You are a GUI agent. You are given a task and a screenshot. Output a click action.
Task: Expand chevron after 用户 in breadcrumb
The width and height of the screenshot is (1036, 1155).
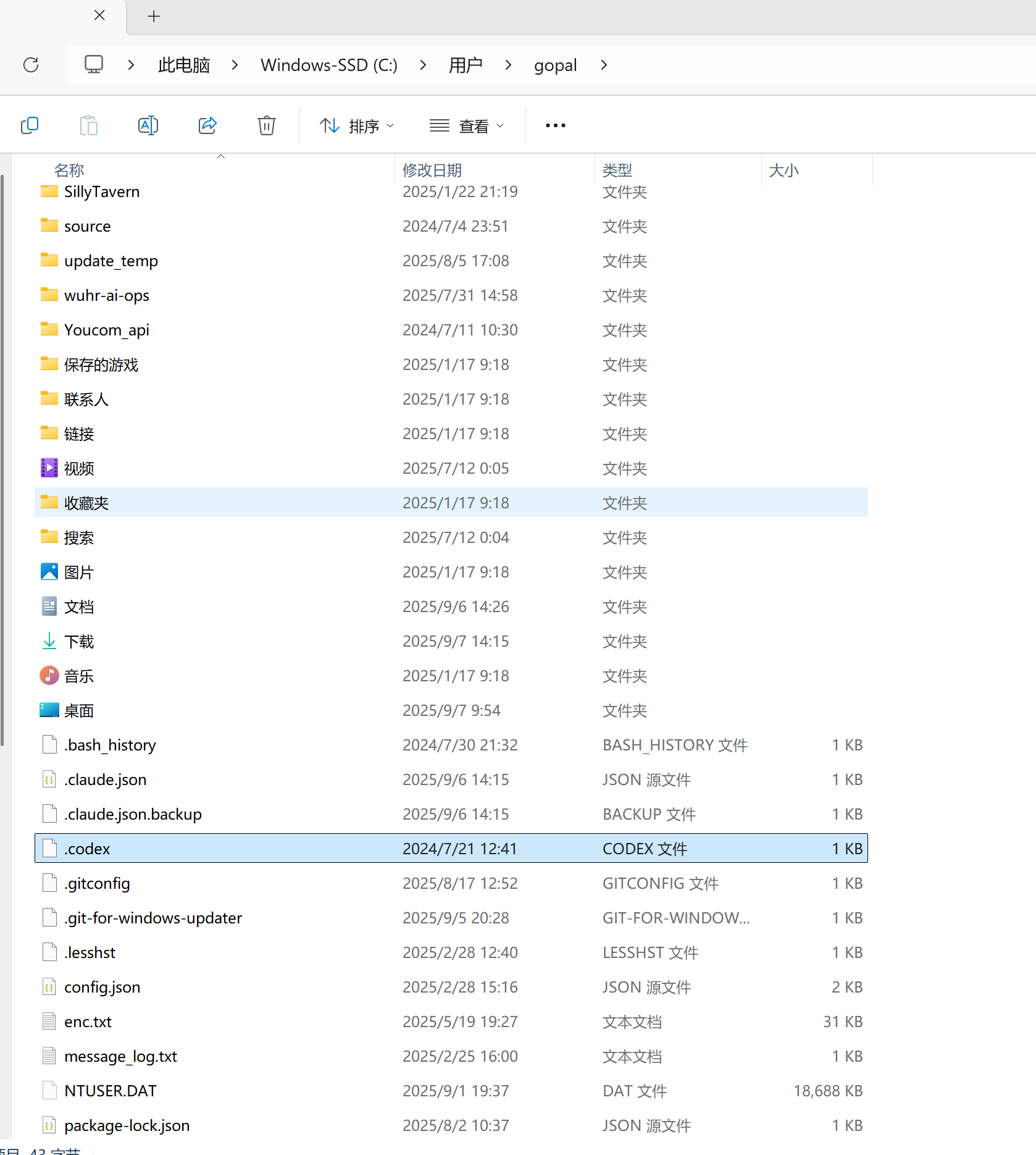508,65
